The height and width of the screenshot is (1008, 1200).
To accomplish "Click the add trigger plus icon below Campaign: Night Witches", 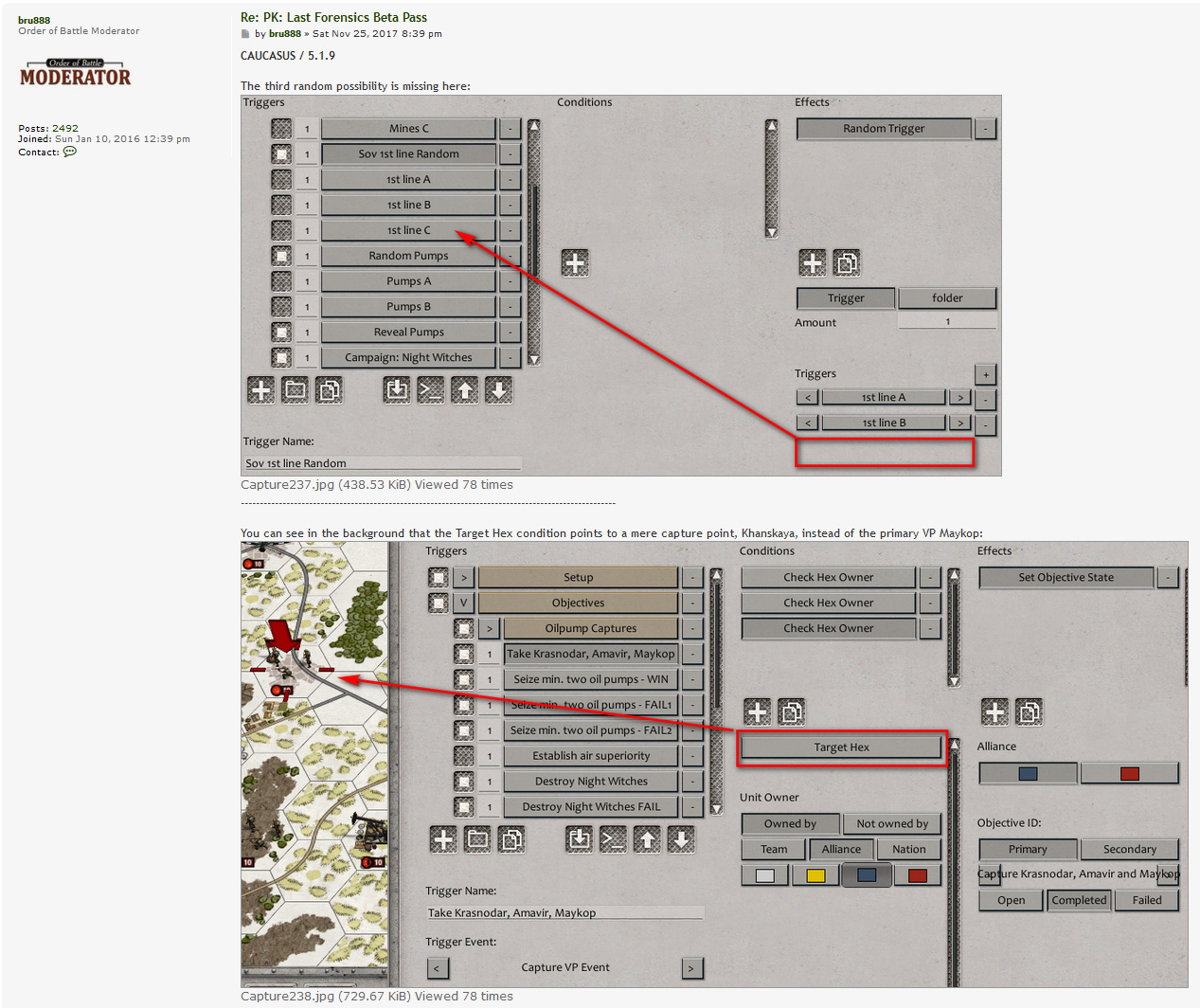I will pyautogui.click(x=260, y=389).
